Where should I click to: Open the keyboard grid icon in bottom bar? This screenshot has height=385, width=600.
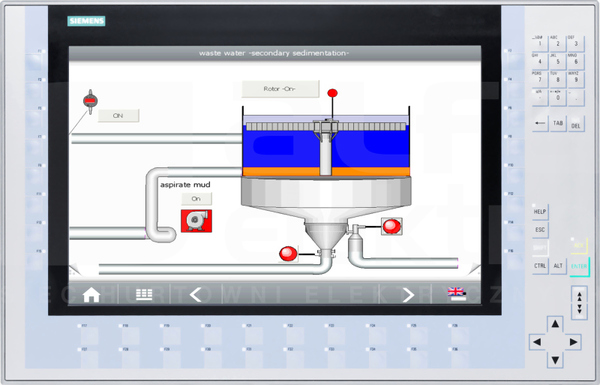click(x=144, y=294)
